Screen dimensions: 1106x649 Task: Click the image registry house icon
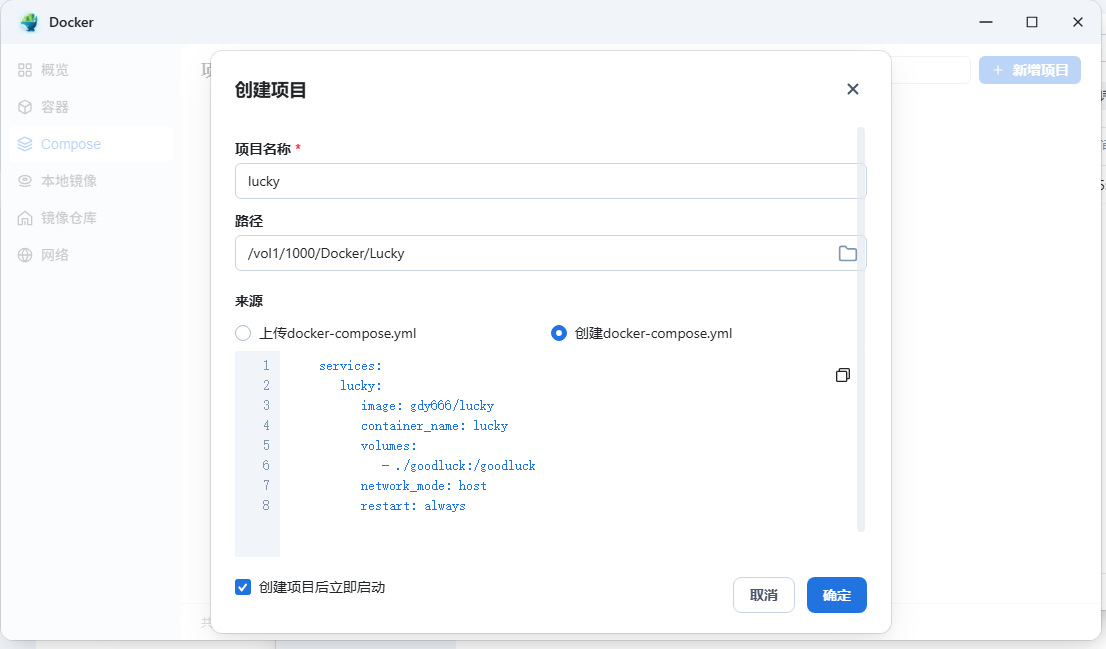[25, 218]
